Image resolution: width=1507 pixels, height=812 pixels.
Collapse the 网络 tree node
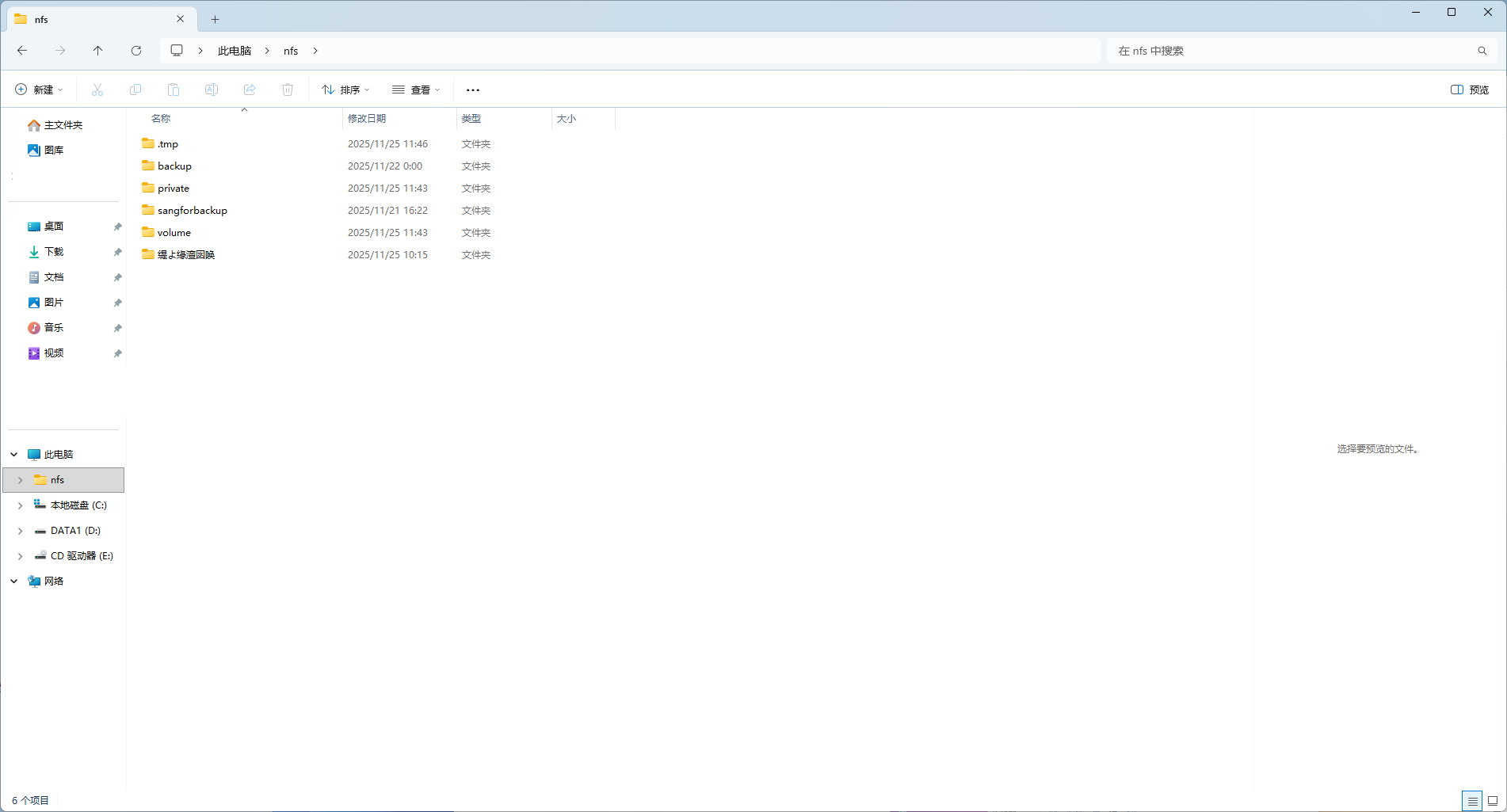click(x=14, y=581)
